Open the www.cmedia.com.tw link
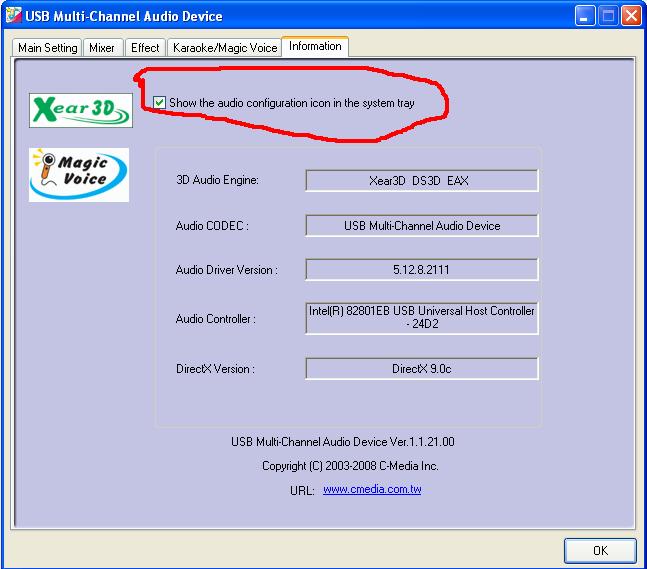The height and width of the screenshot is (569, 647). [x=372, y=489]
